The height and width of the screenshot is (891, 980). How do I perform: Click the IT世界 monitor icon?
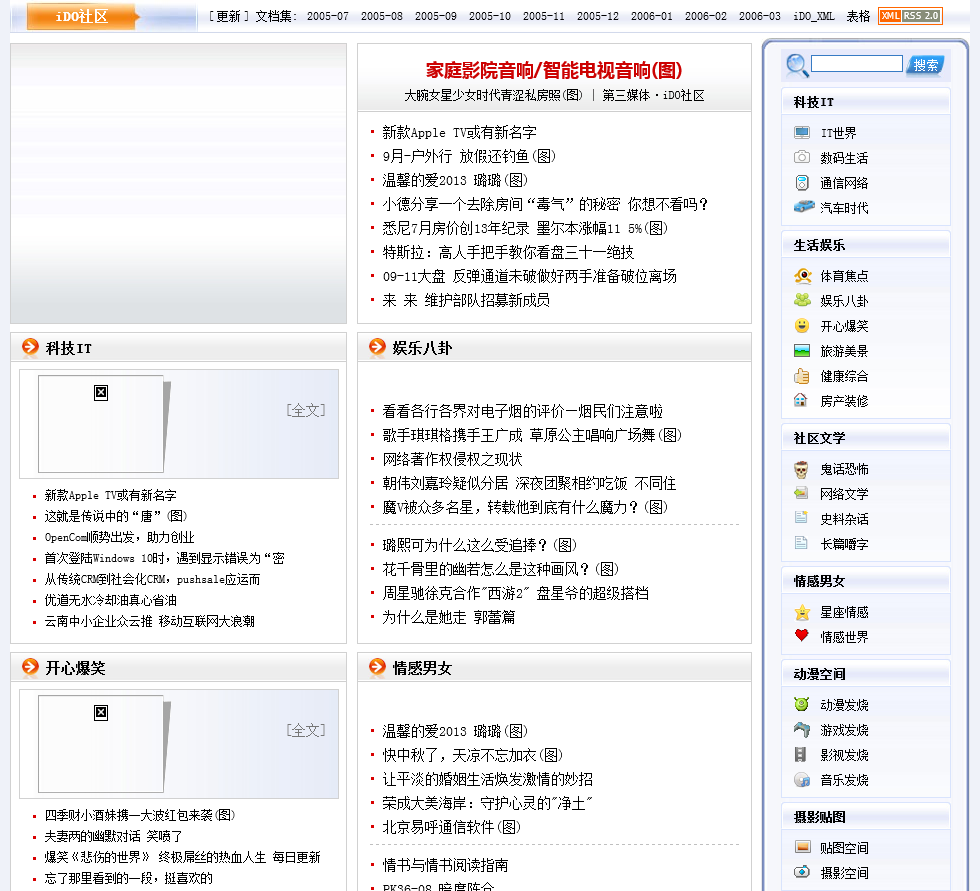[x=802, y=133]
